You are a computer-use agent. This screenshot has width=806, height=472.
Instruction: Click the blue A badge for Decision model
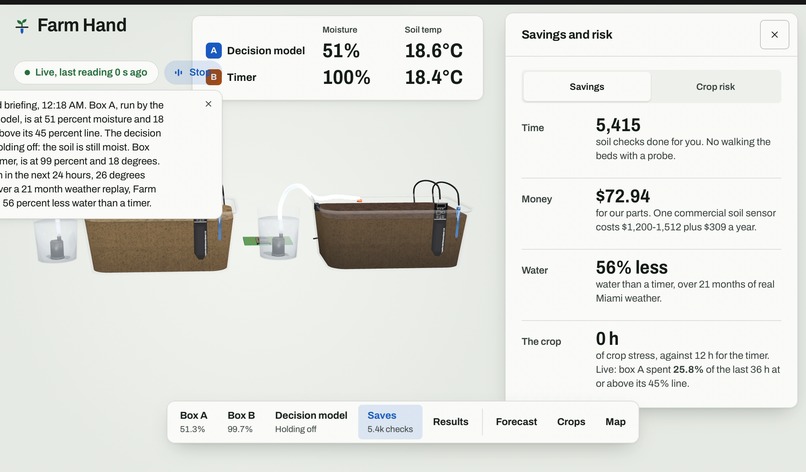click(213, 50)
